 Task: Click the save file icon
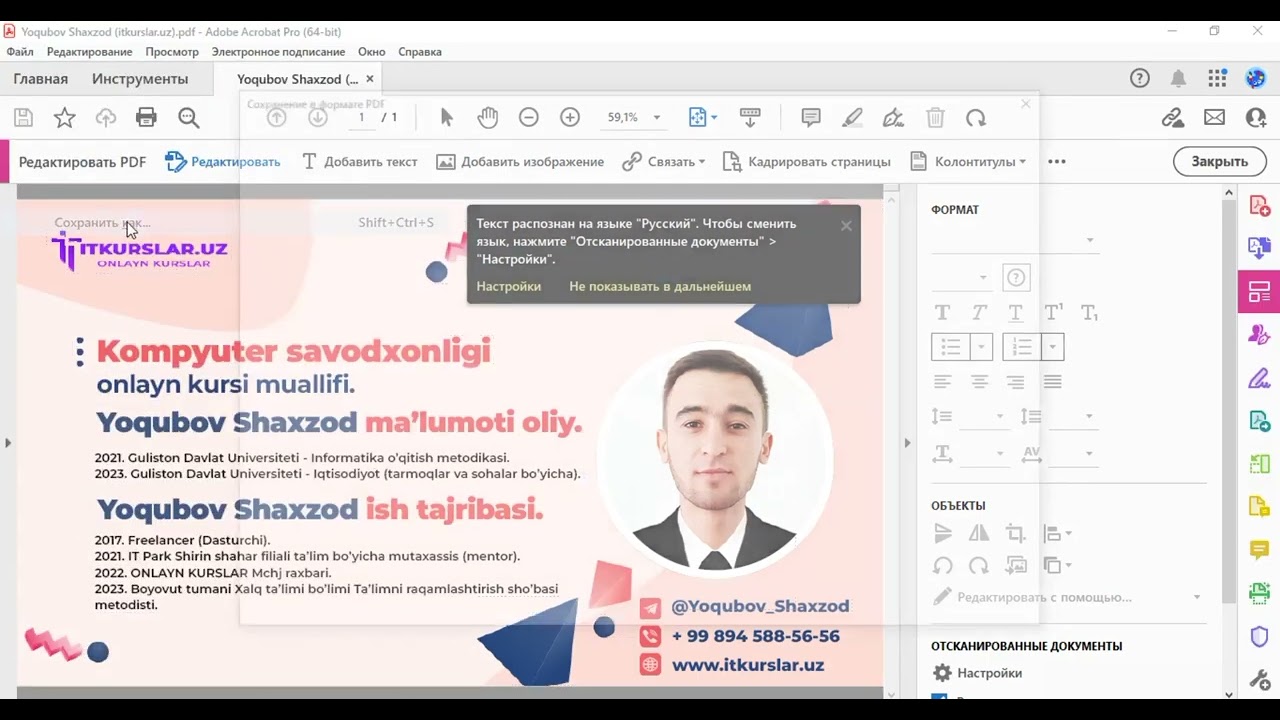pos(23,118)
